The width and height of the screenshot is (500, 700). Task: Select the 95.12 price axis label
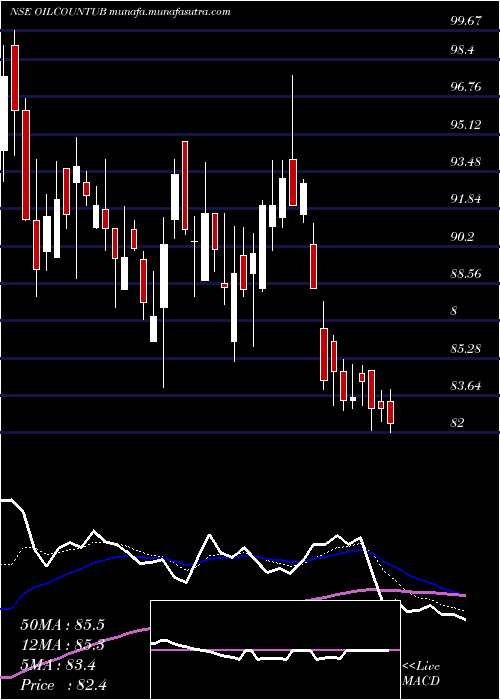(467, 125)
